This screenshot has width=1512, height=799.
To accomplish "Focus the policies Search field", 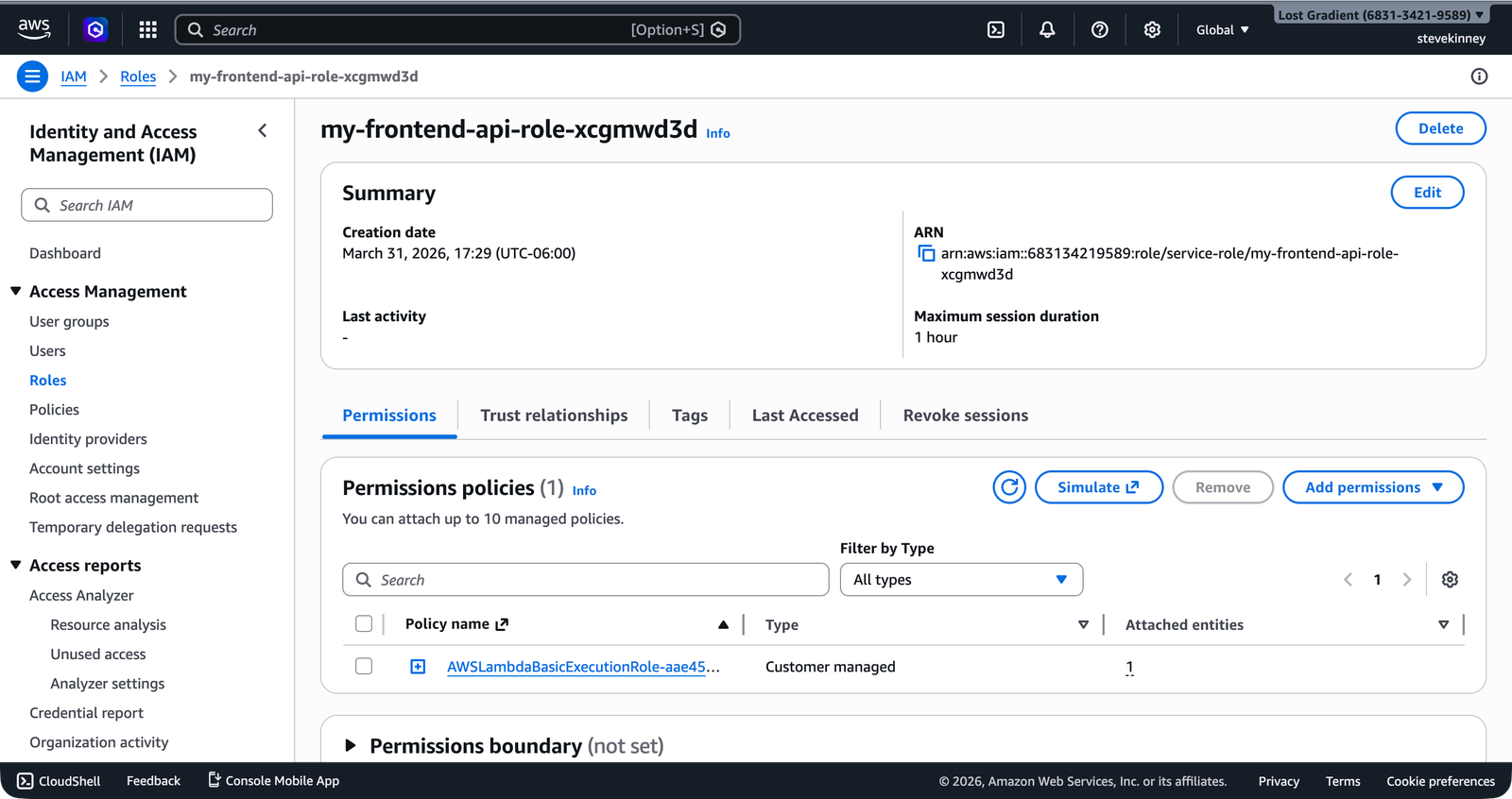I will click(x=586, y=580).
